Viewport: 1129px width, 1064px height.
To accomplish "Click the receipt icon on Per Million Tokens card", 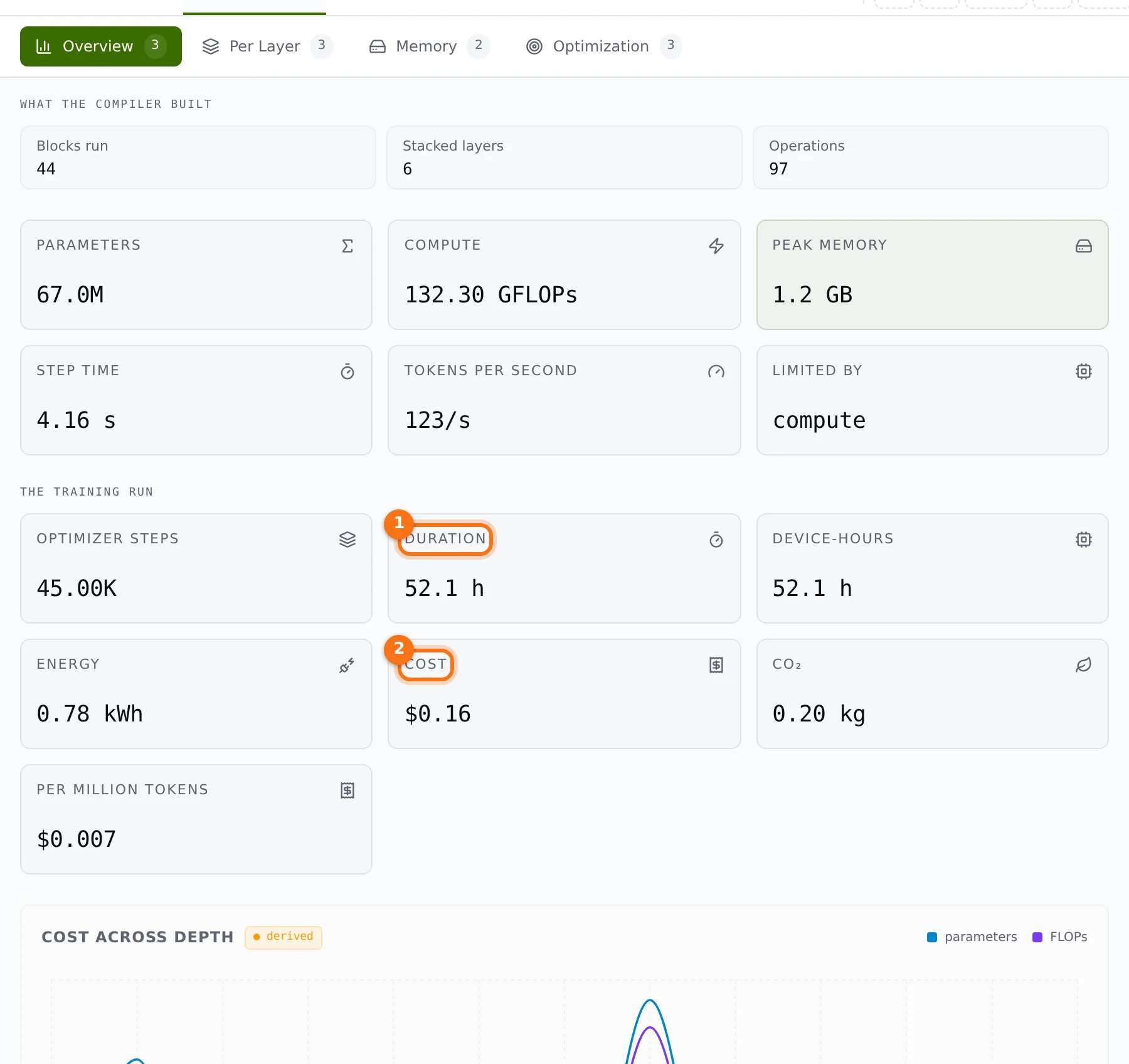I will tap(347, 790).
